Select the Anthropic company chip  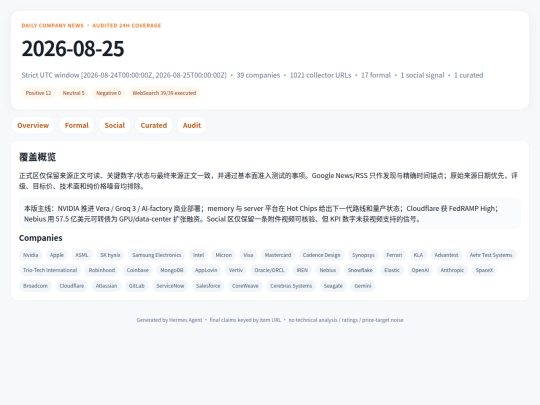452,270
